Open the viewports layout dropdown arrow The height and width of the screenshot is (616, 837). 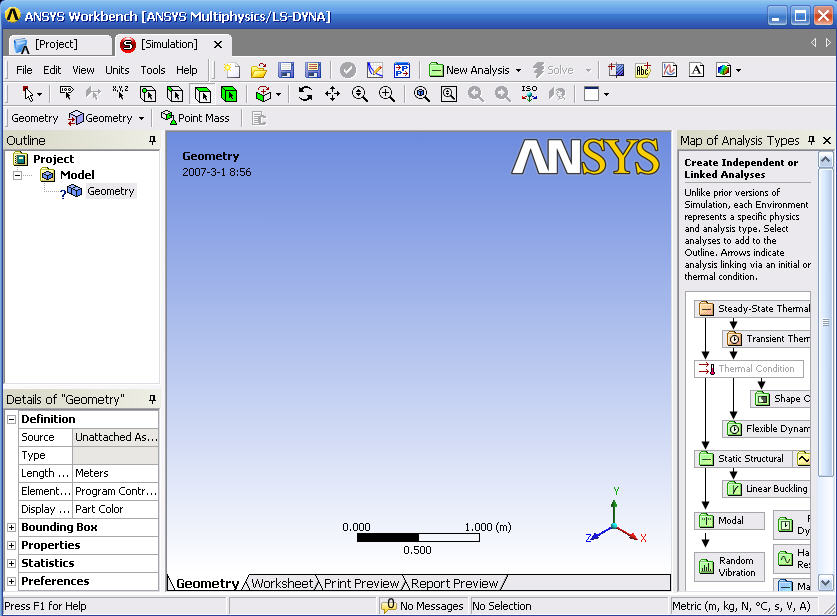pos(606,95)
